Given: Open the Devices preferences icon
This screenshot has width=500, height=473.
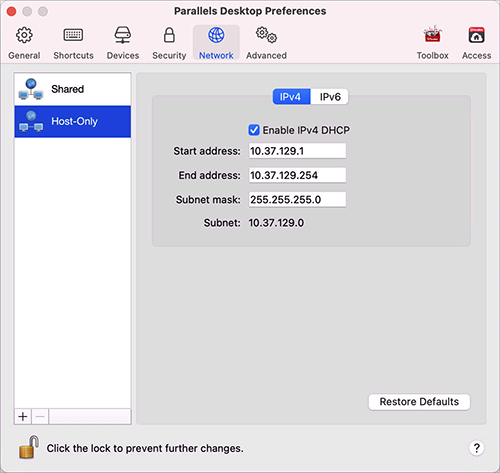Looking at the screenshot, I should click(123, 35).
